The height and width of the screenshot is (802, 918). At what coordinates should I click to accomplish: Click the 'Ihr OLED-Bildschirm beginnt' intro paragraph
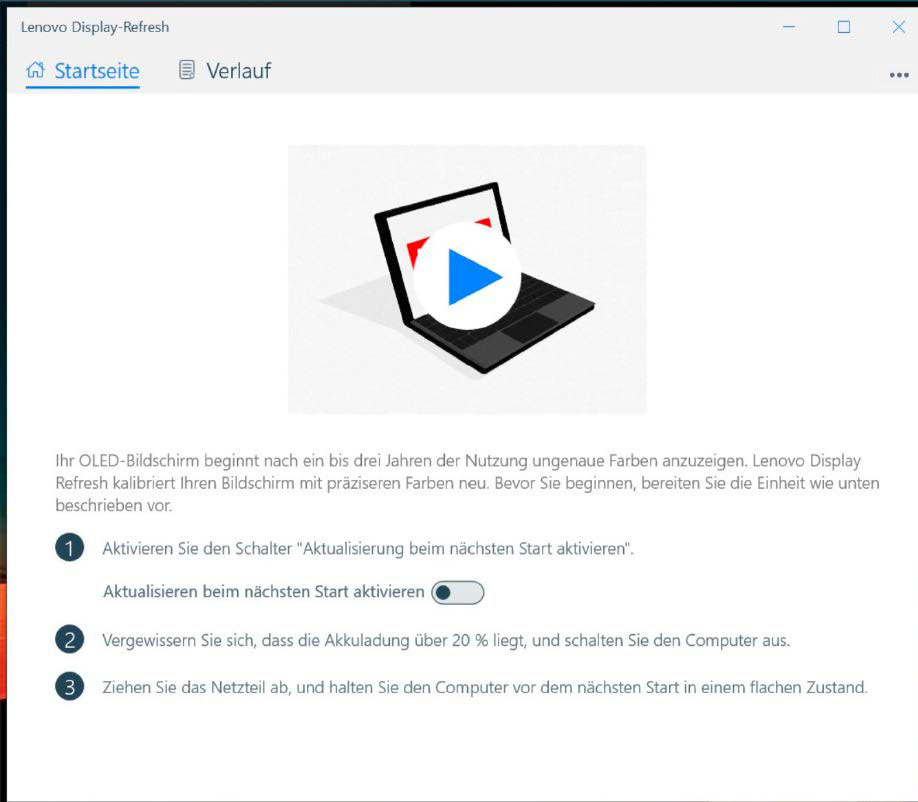coord(467,483)
